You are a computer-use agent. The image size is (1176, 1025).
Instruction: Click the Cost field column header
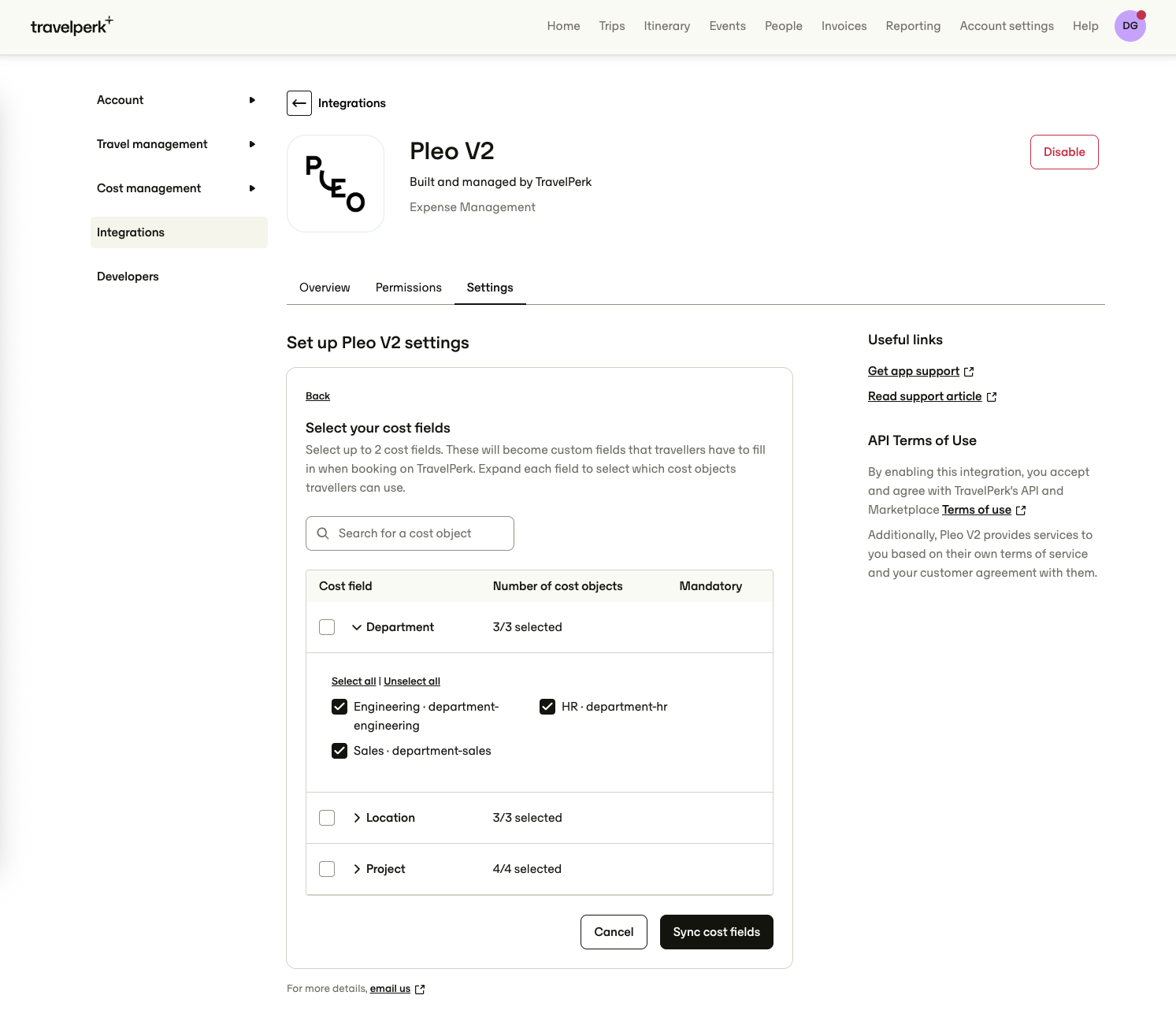[x=345, y=586]
